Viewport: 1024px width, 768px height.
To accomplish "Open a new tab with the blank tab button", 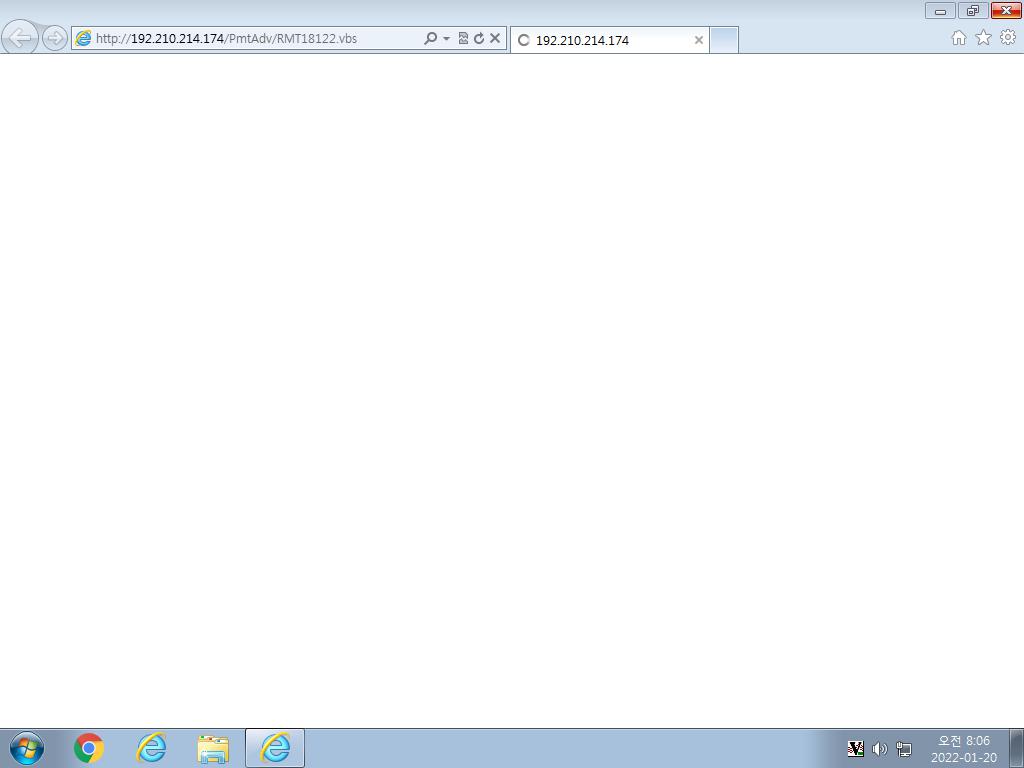I will pyautogui.click(x=724, y=40).
